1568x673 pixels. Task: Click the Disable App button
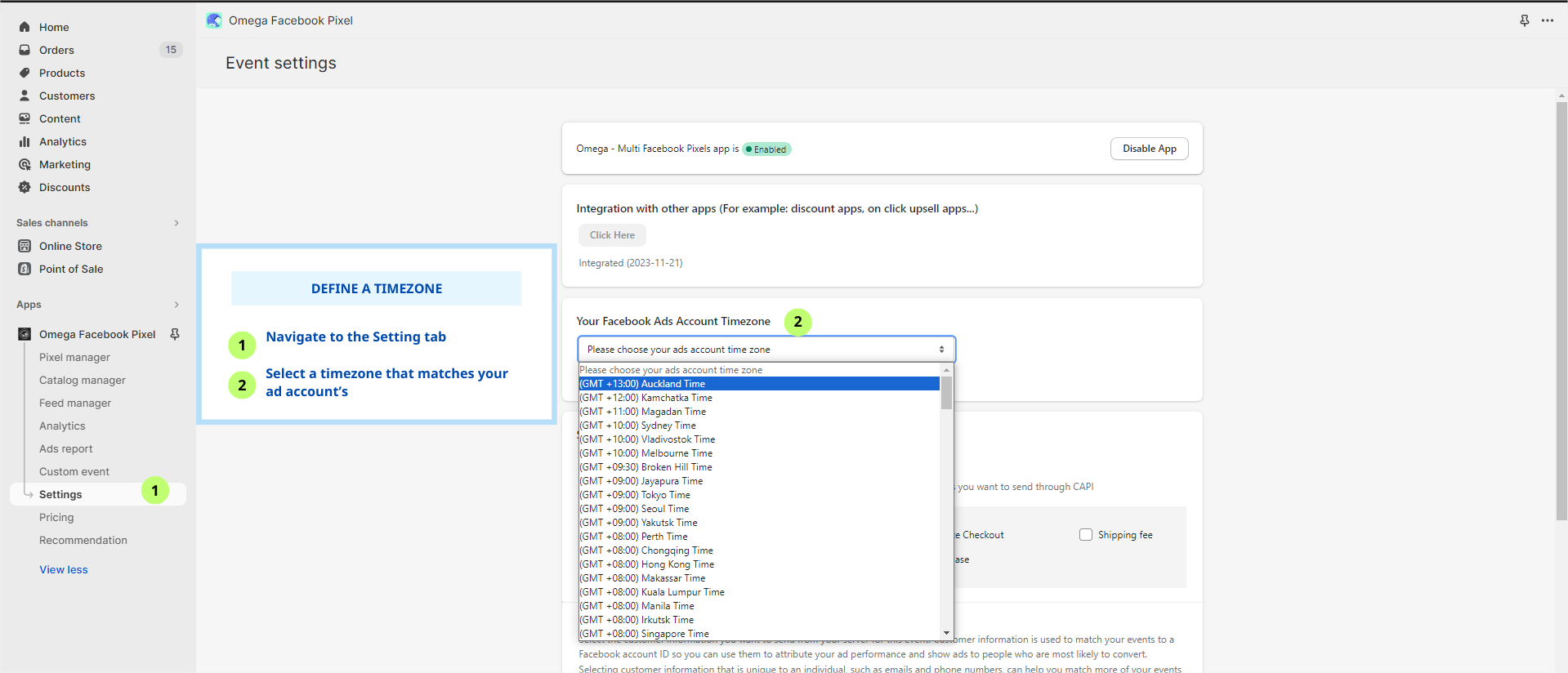(1149, 149)
